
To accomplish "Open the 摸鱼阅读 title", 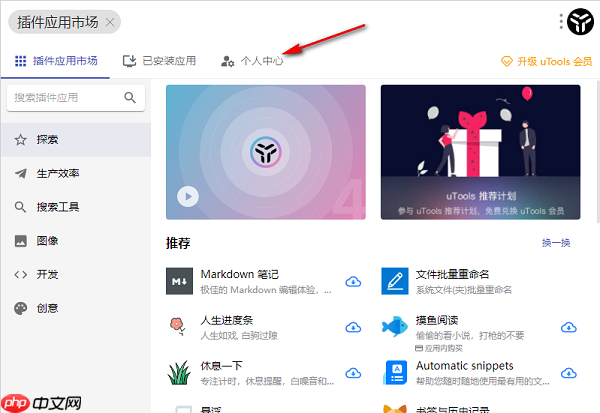I will (x=437, y=320).
